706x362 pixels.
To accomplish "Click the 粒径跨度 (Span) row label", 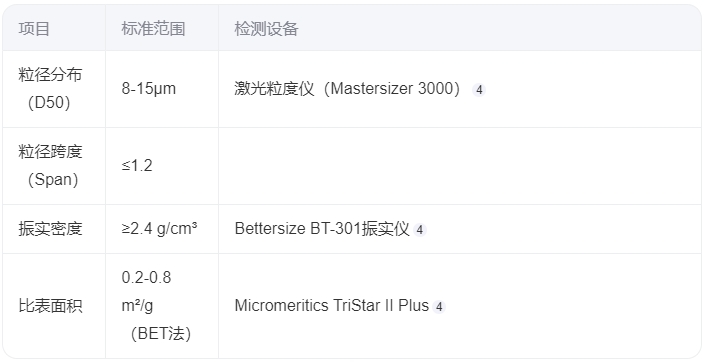I will click(50, 166).
